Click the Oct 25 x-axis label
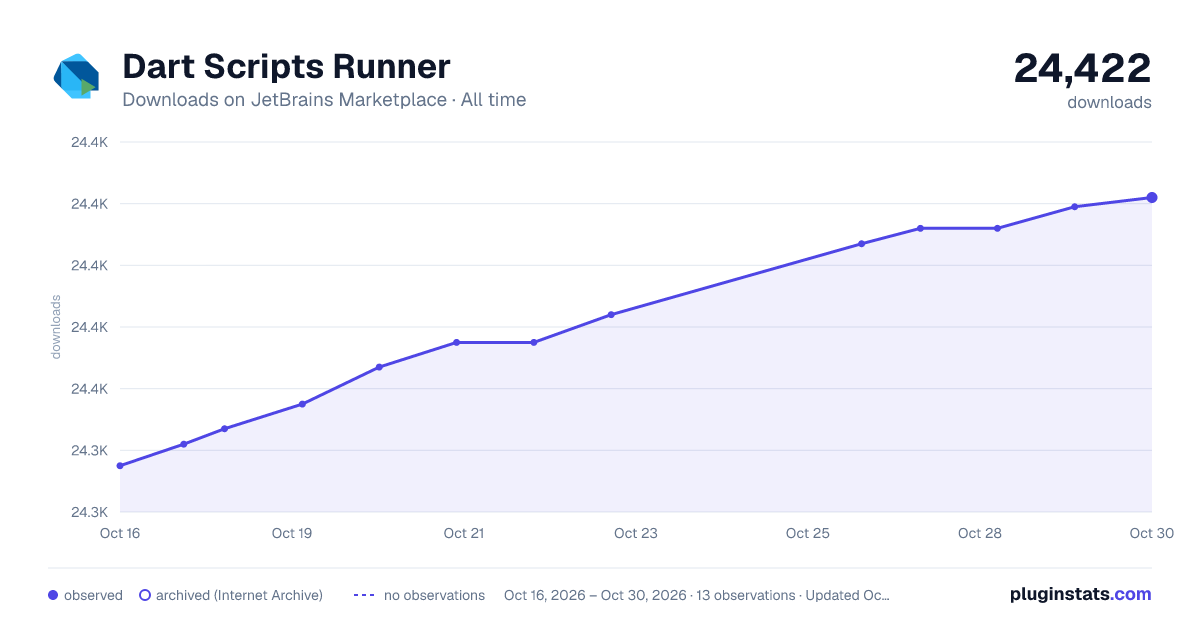Image resolution: width=1200 pixels, height=630 pixels. (x=808, y=533)
